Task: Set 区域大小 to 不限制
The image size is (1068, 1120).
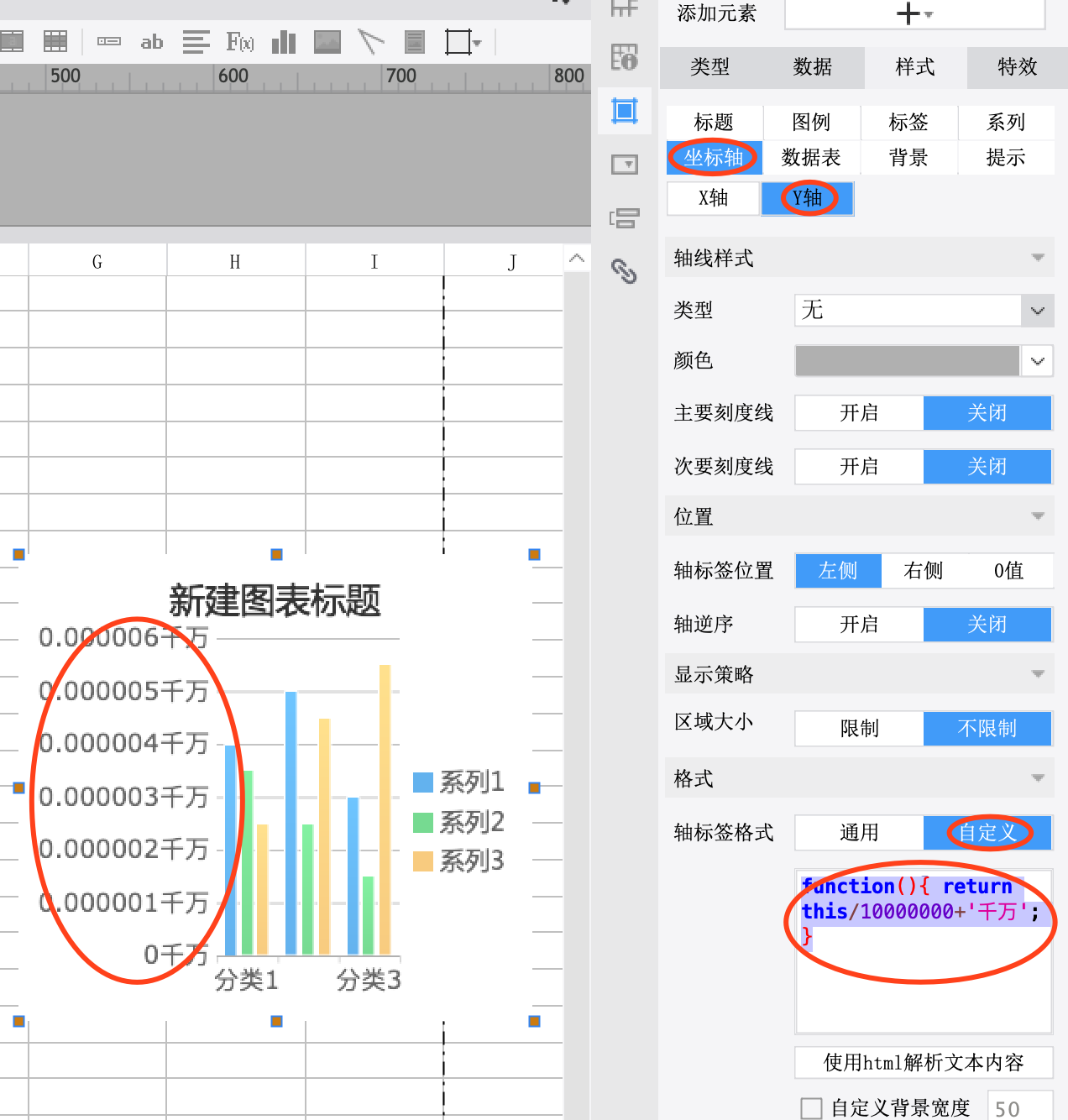Action: (x=987, y=729)
